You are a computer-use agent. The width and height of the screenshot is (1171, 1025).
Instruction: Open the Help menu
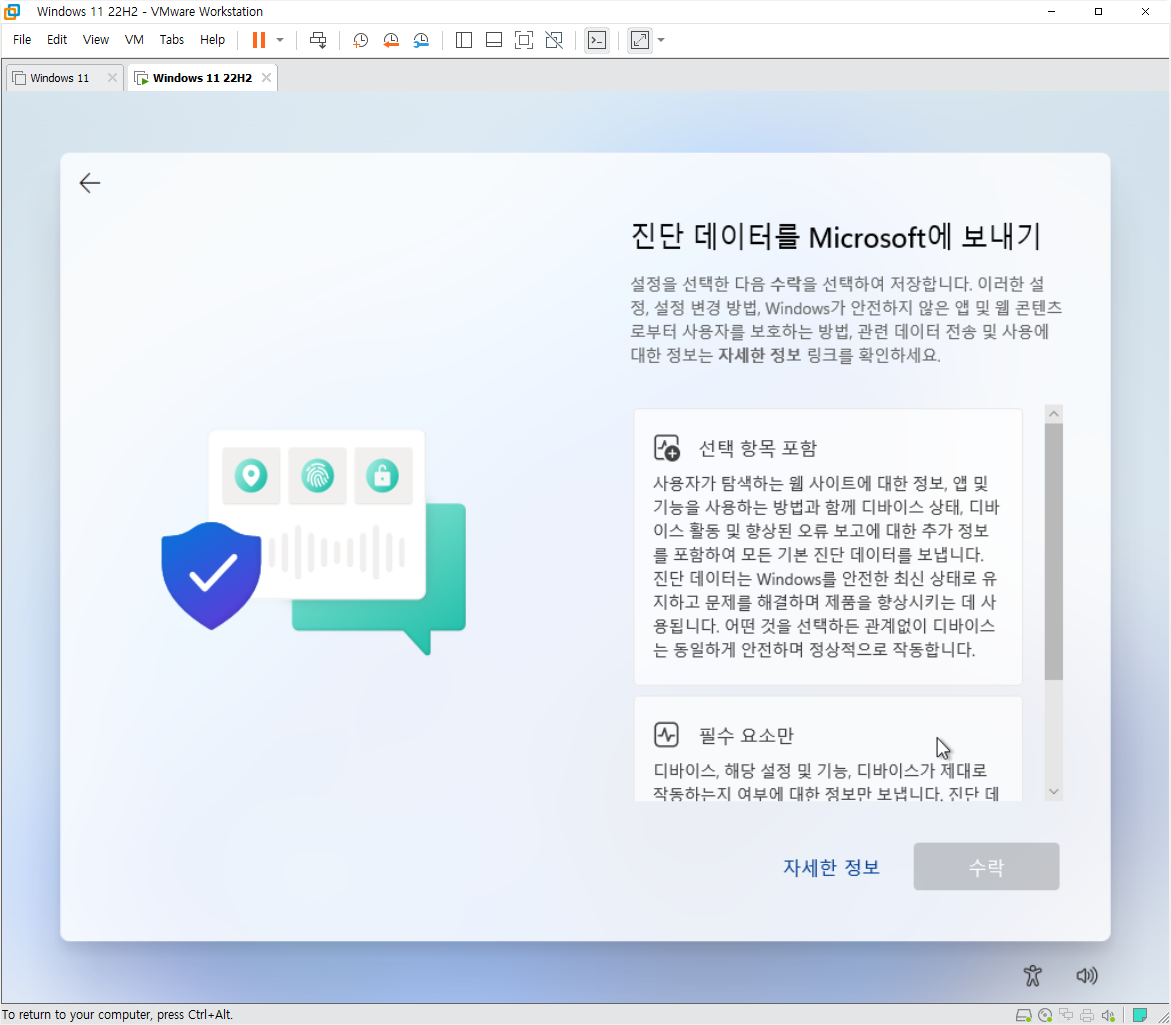click(212, 40)
